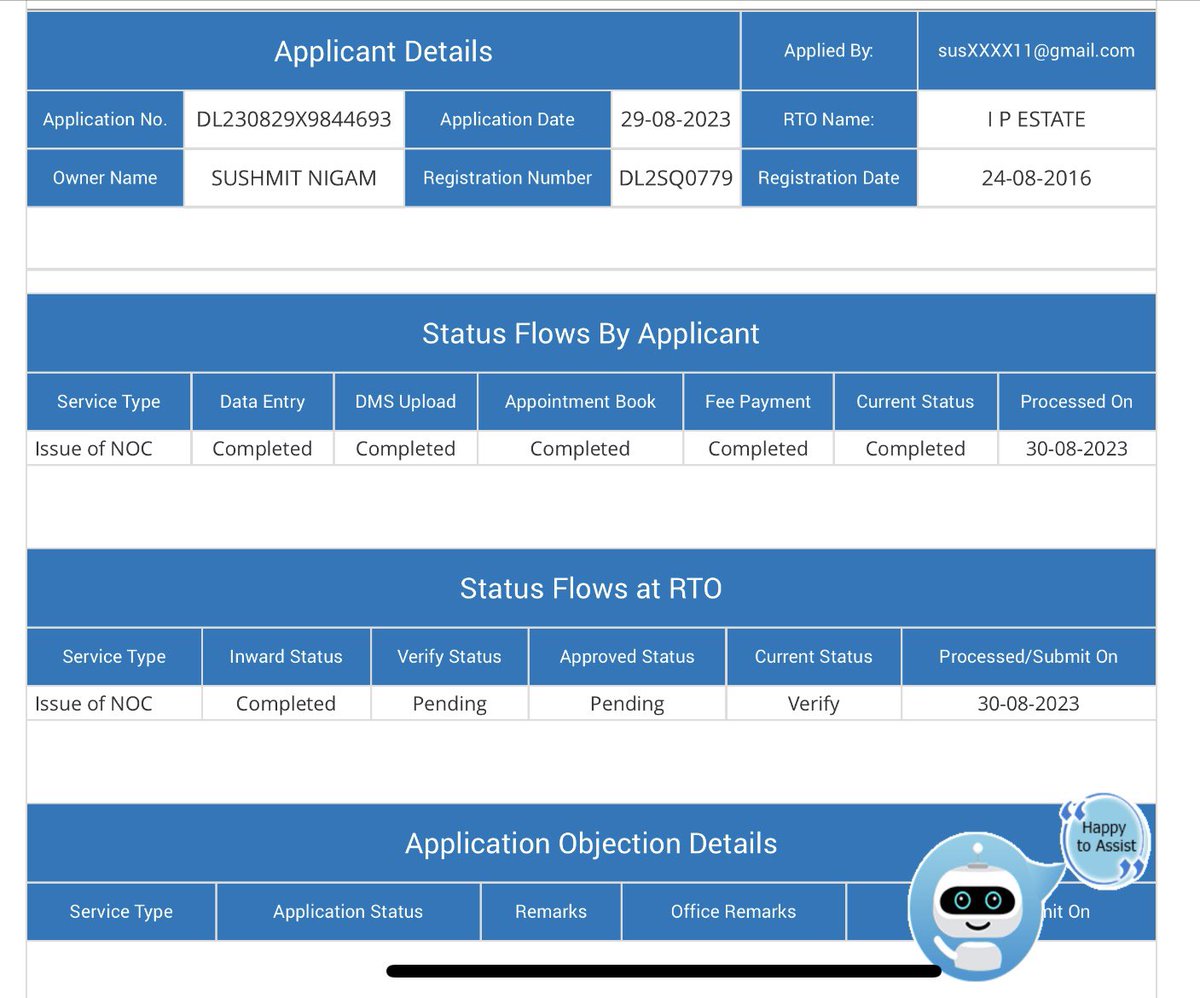1200x998 pixels.
Task: Select registration number DL2SQ0779
Action: [x=676, y=178]
